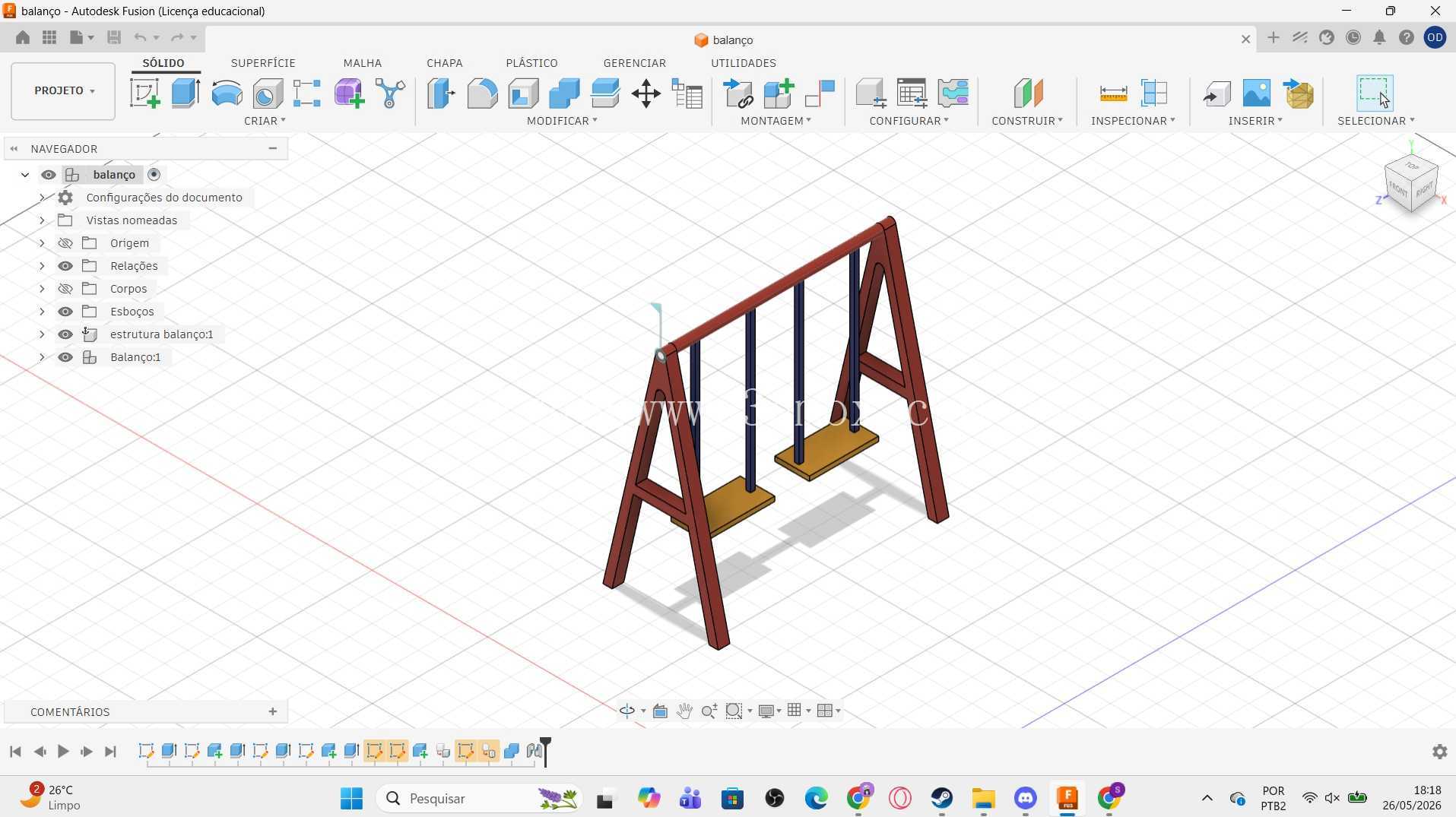Select the Revolve tool
Image resolution: width=1456 pixels, height=817 pixels.
(x=227, y=93)
